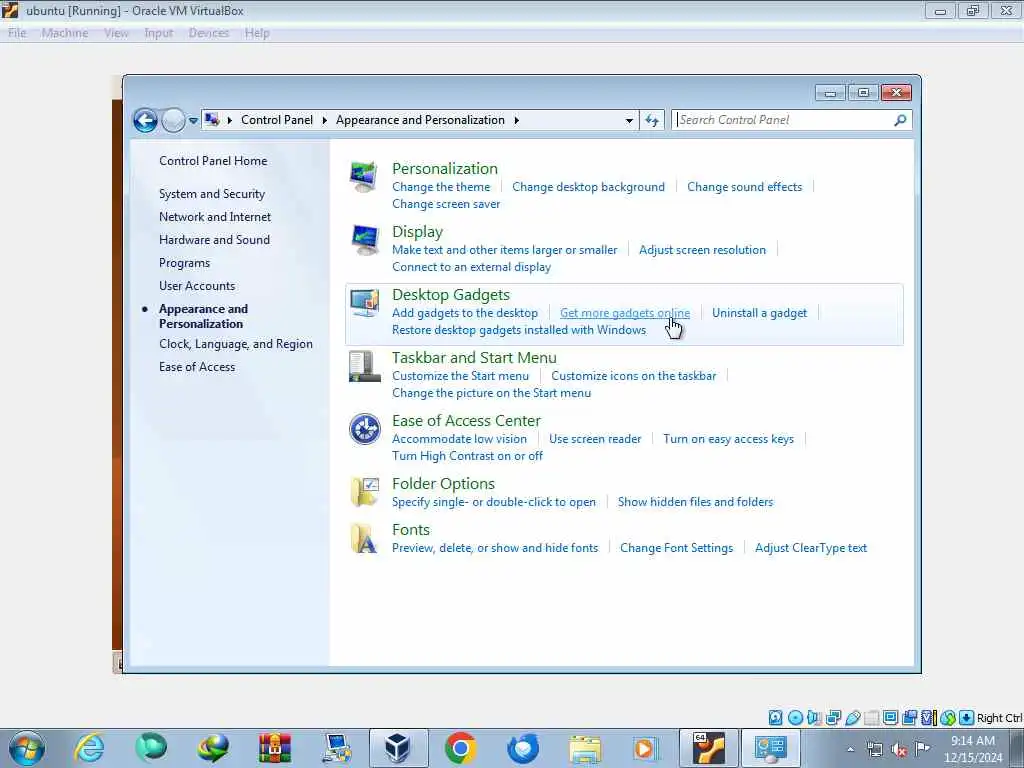Open User Accounts in sidebar
This screenshot has width=1024, height=768.
(197, 285)
